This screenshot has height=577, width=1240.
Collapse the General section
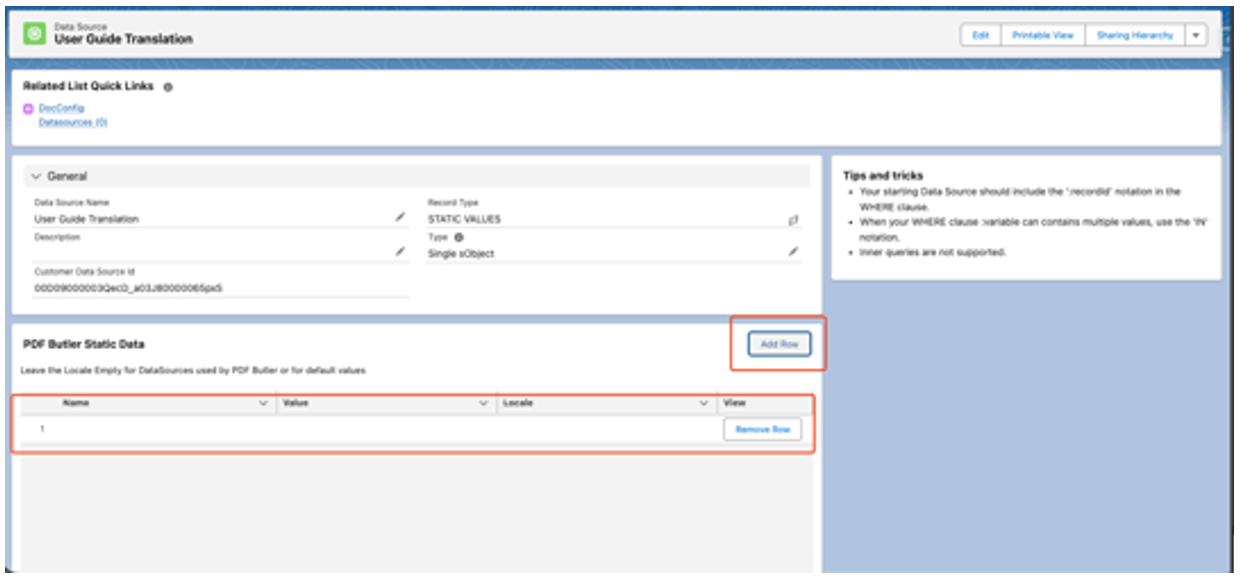pos(37,177)
